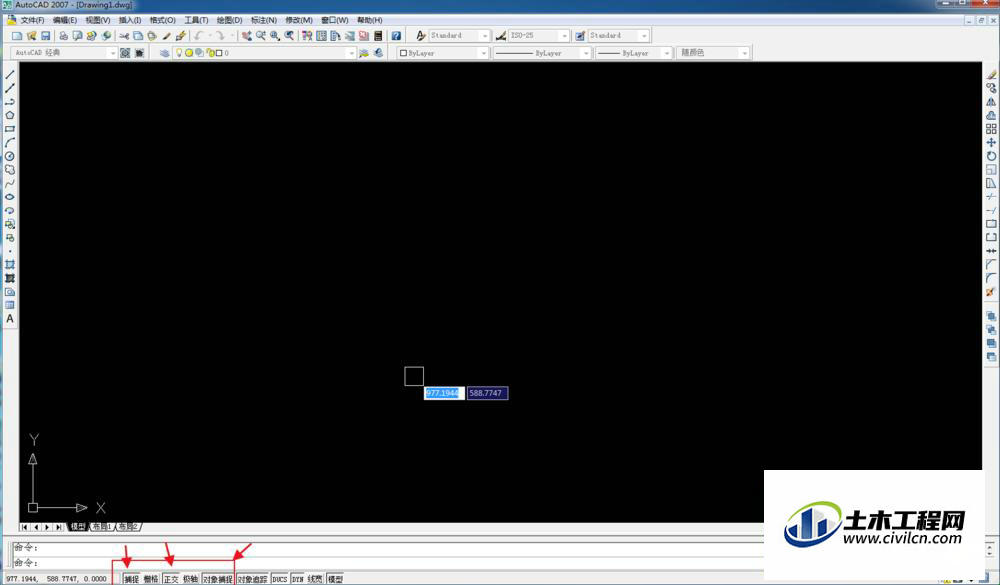Select the Circle draw tool
This screenshot has width=1000, height=585.
click(x=10, y=156)
